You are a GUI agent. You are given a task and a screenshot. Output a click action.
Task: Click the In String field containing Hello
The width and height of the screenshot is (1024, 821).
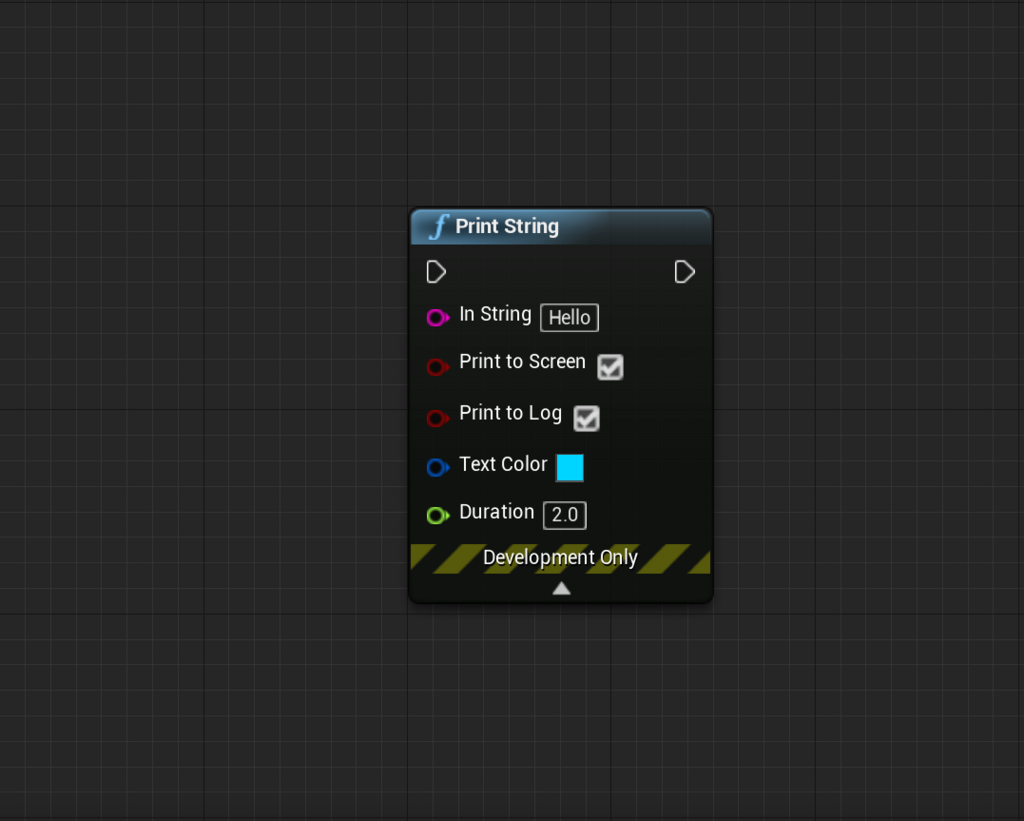[x=569, y=317]
